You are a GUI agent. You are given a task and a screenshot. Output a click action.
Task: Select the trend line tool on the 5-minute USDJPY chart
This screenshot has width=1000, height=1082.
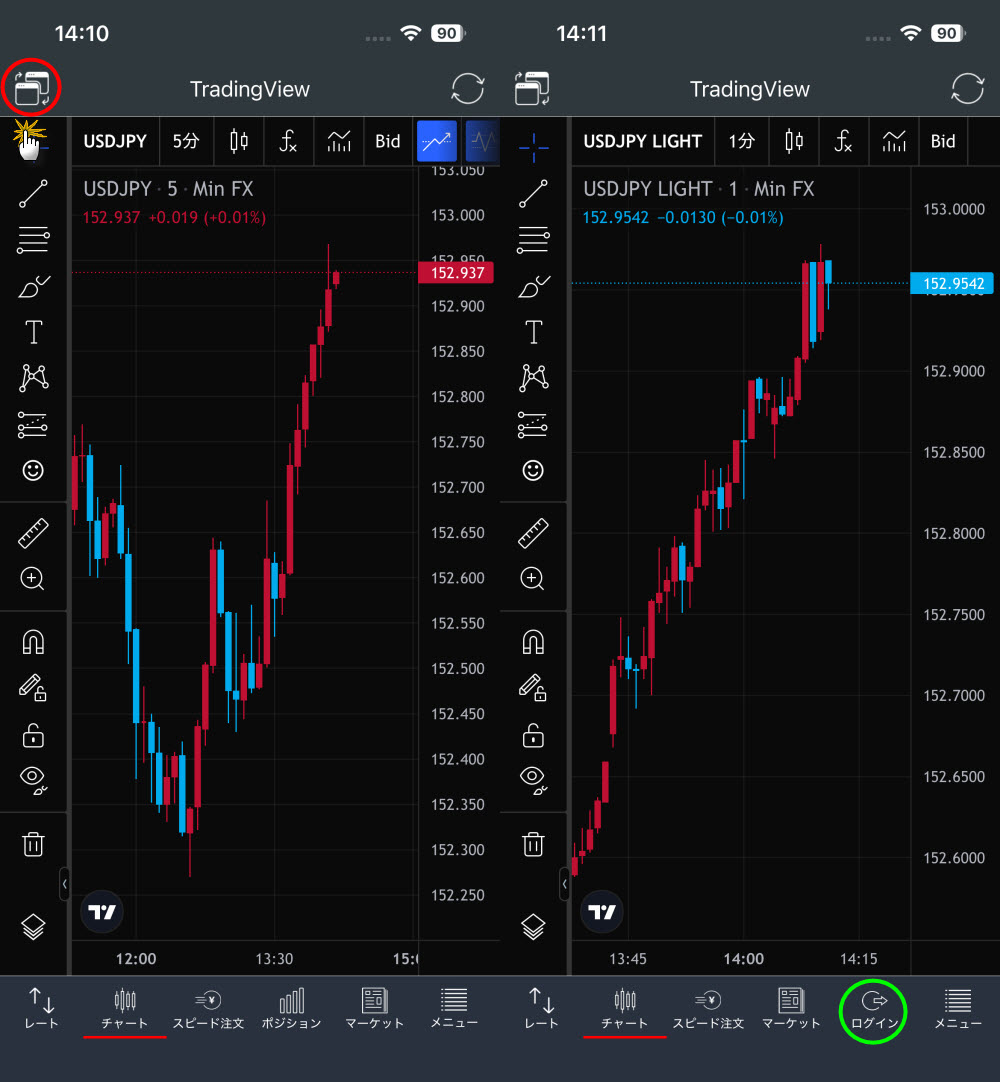click(x=34, y=194)
